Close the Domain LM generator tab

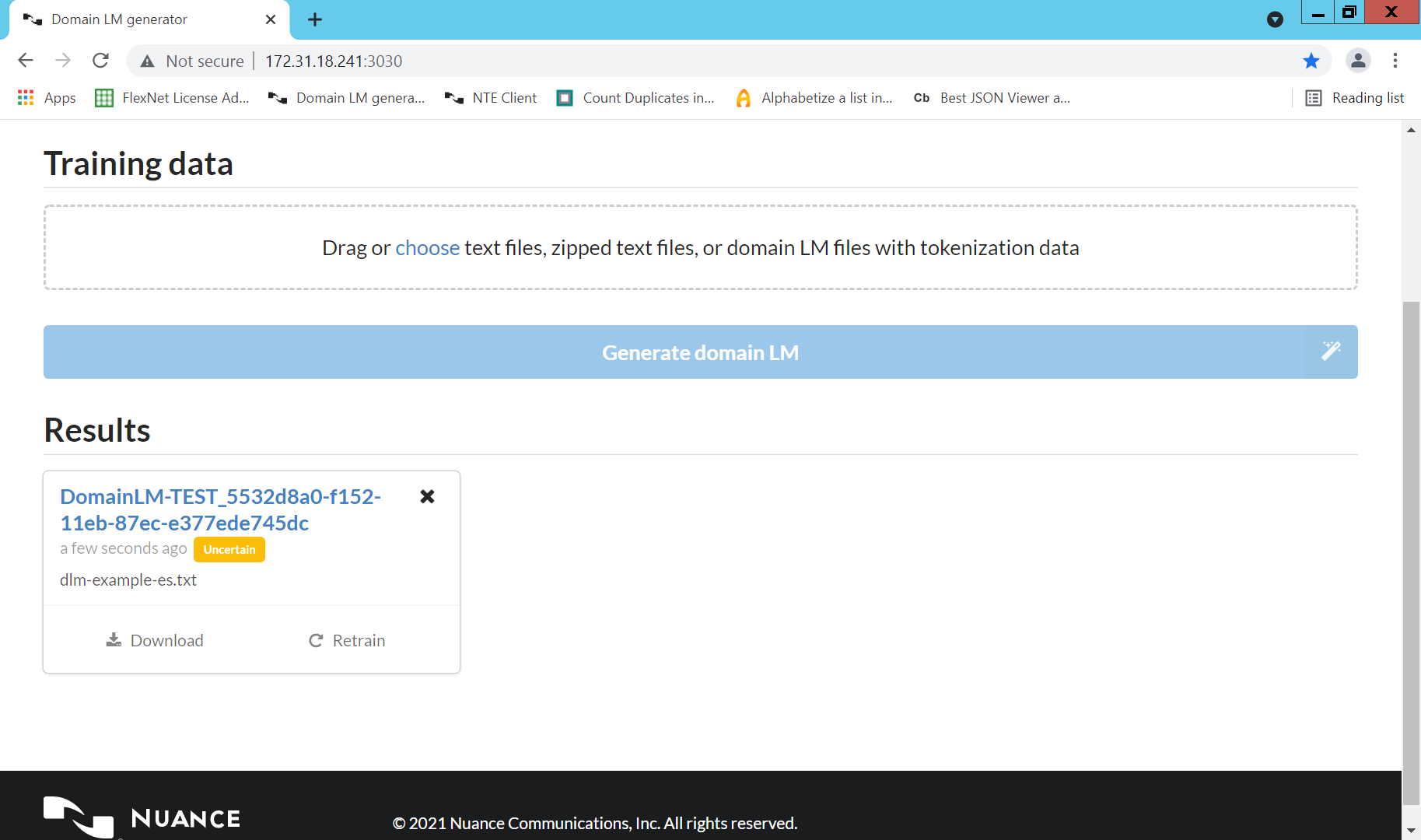271,19
